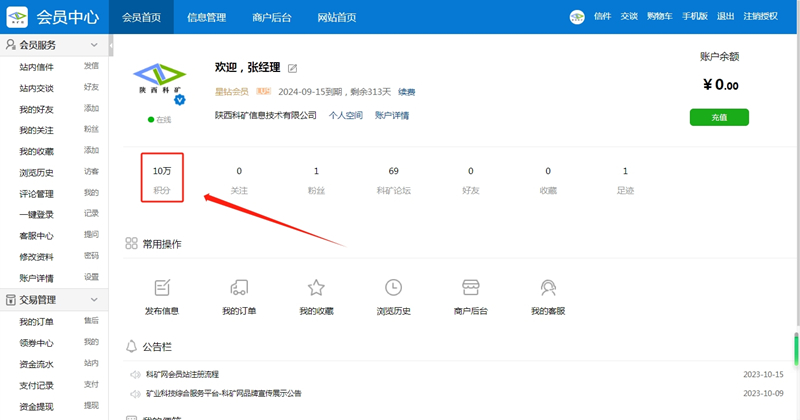Select 站内信件 in the sidebar
This screenshot has height=420, width=800.
[x=37, y=67]
